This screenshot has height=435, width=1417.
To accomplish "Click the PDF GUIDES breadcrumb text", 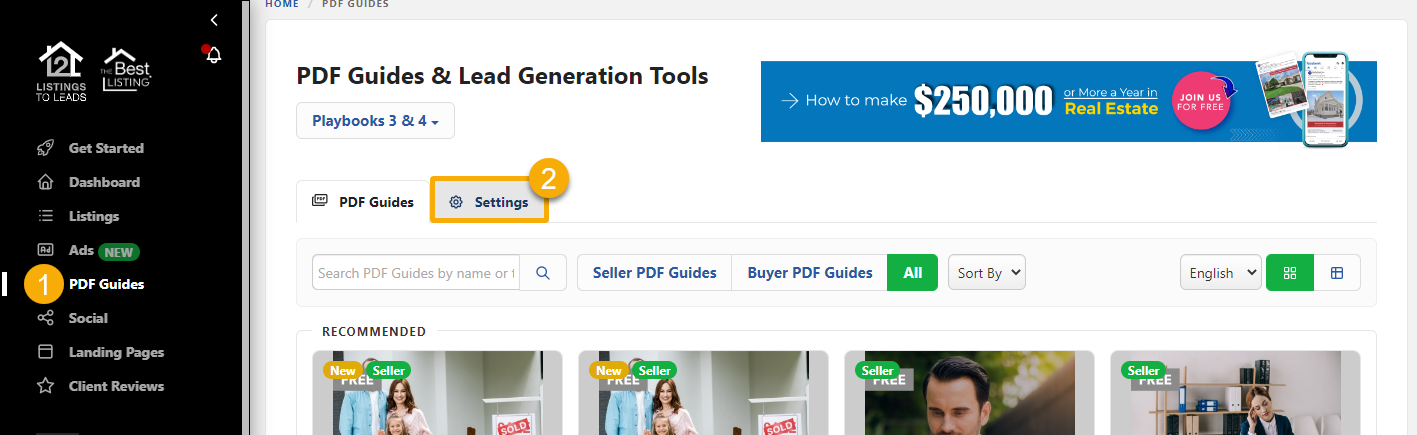I will tap(355, 4).
